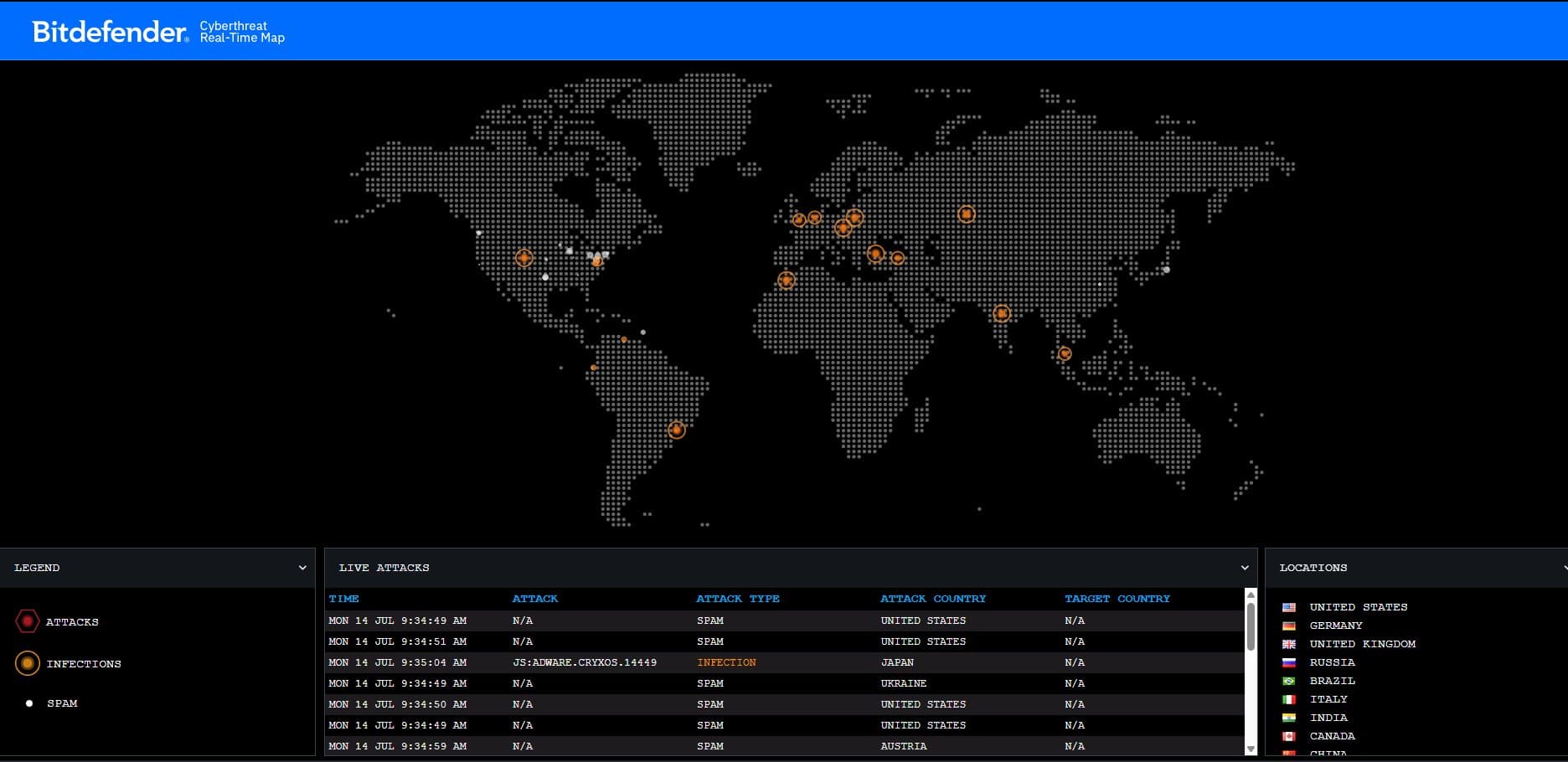This screenshot has width=1568, height=762.
Task: Click the infection marker near Turkey
Action: [x=875, y=253]
